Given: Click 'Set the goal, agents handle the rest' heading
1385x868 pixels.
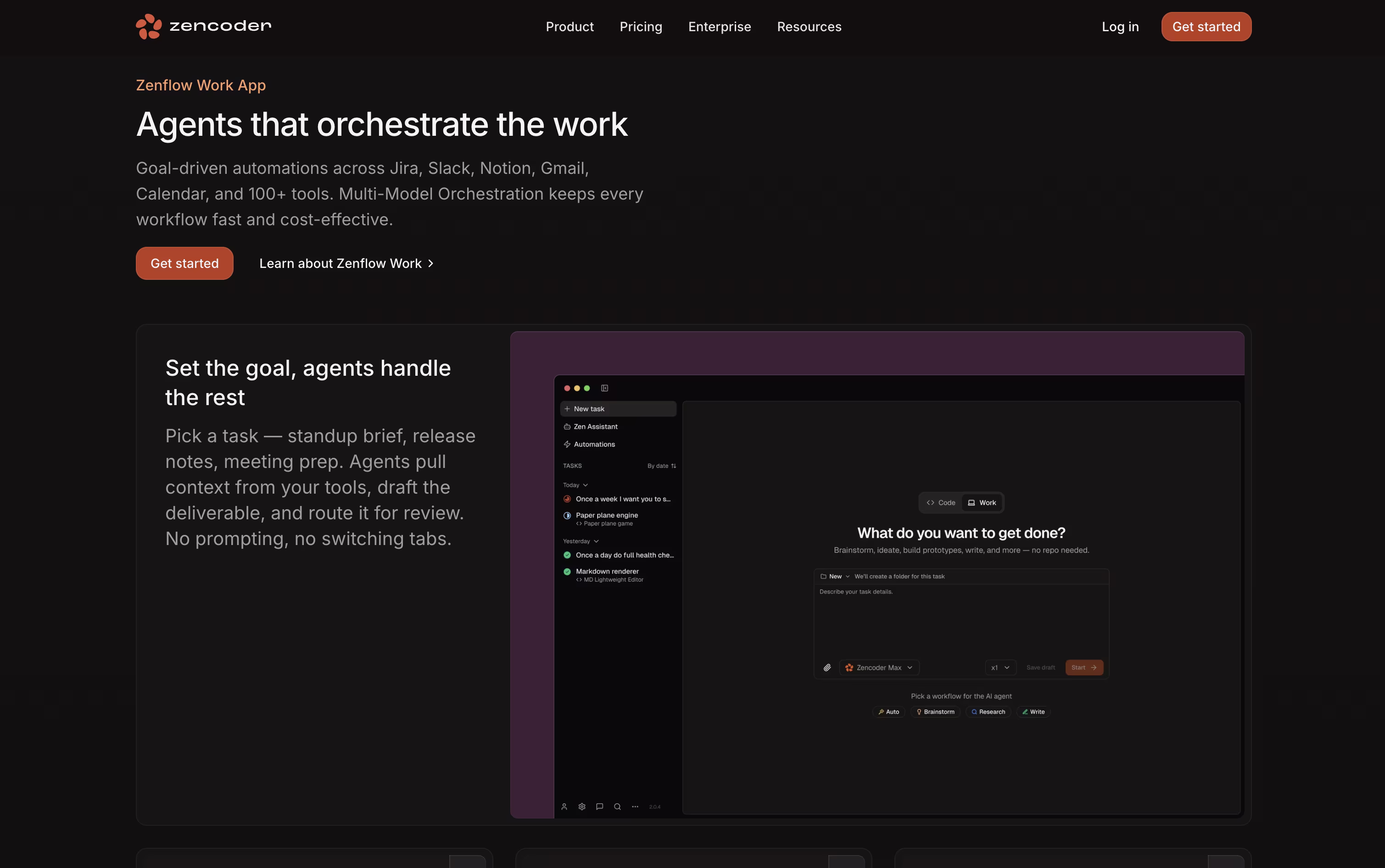Looking at the screenshot, I should pos(308,383).
